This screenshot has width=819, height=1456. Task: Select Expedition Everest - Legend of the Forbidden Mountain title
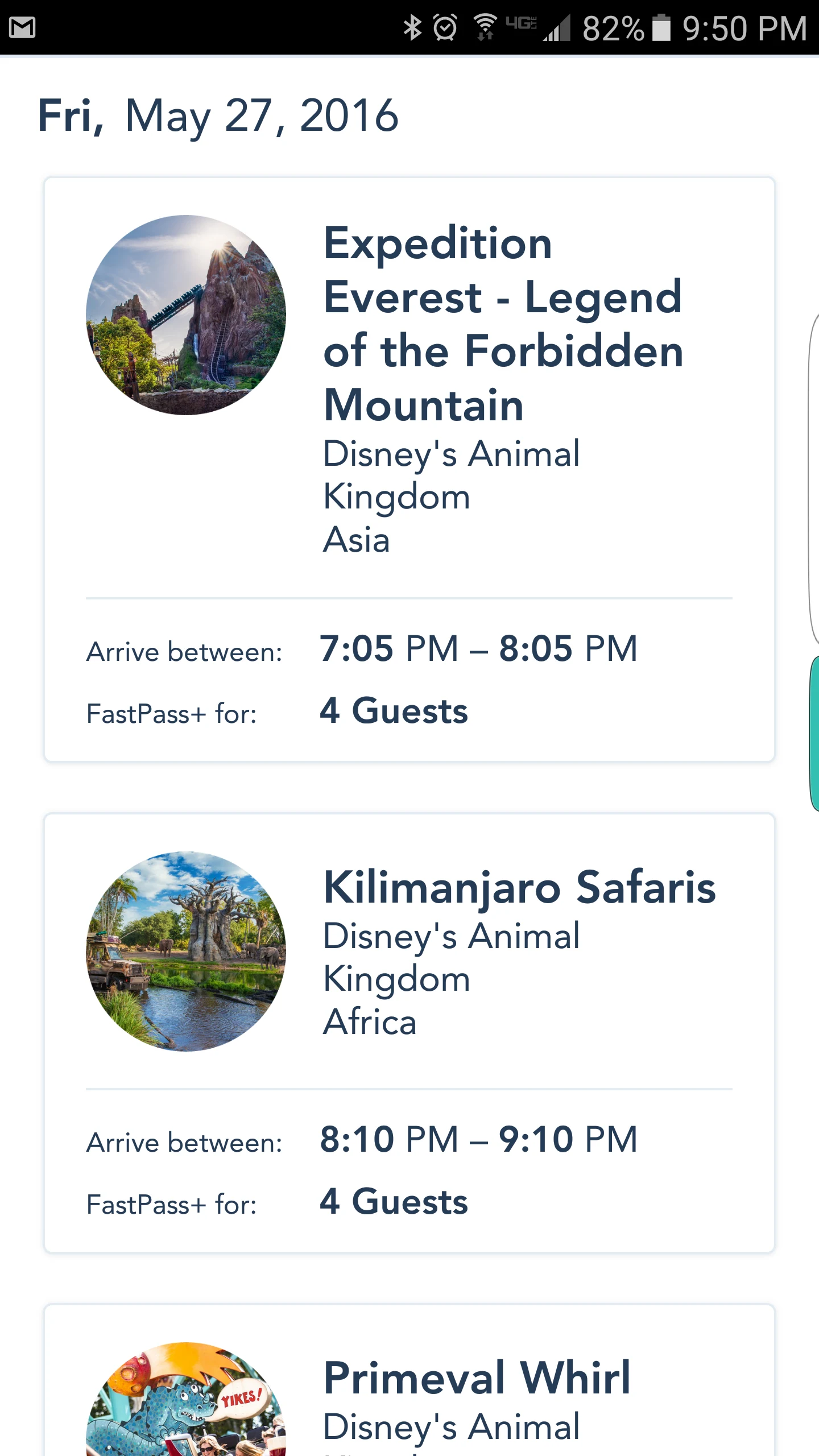503,323
